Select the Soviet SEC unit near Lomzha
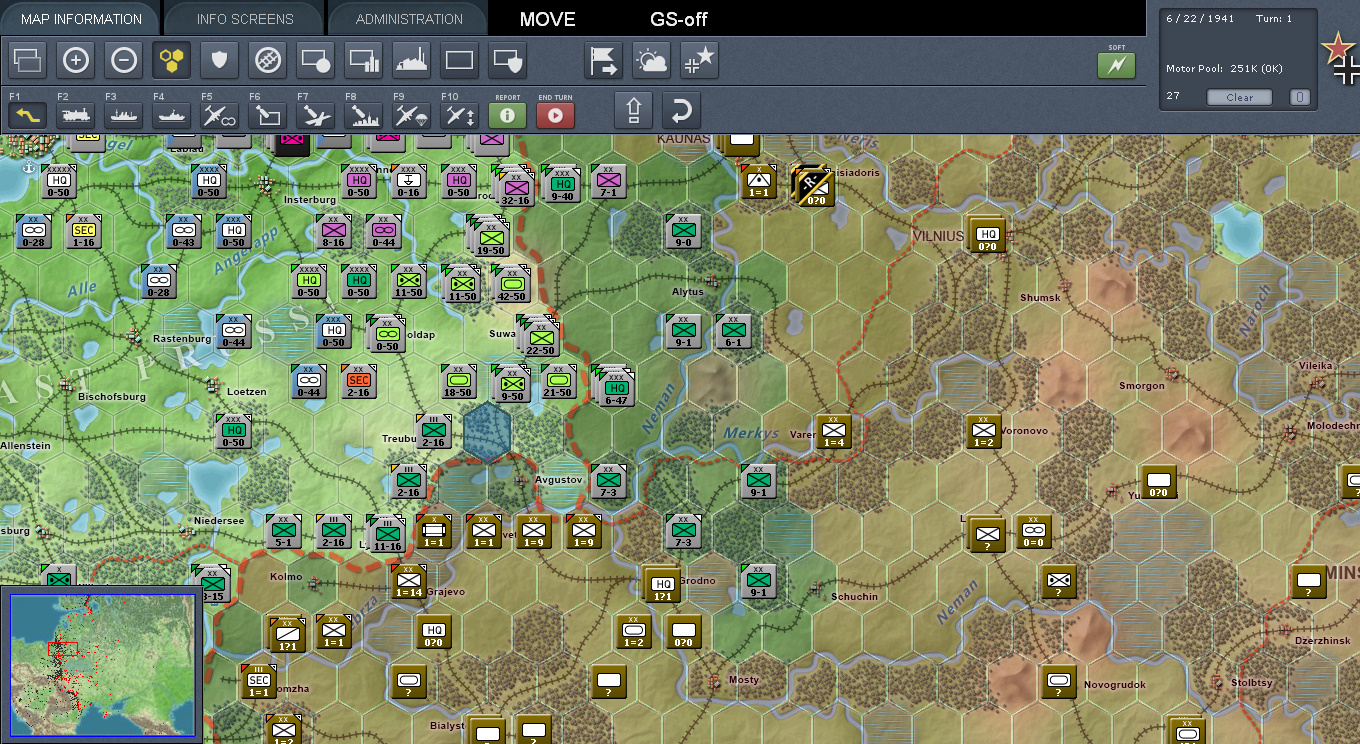Viewport: 1360px width, 744px height. [258, 680]
